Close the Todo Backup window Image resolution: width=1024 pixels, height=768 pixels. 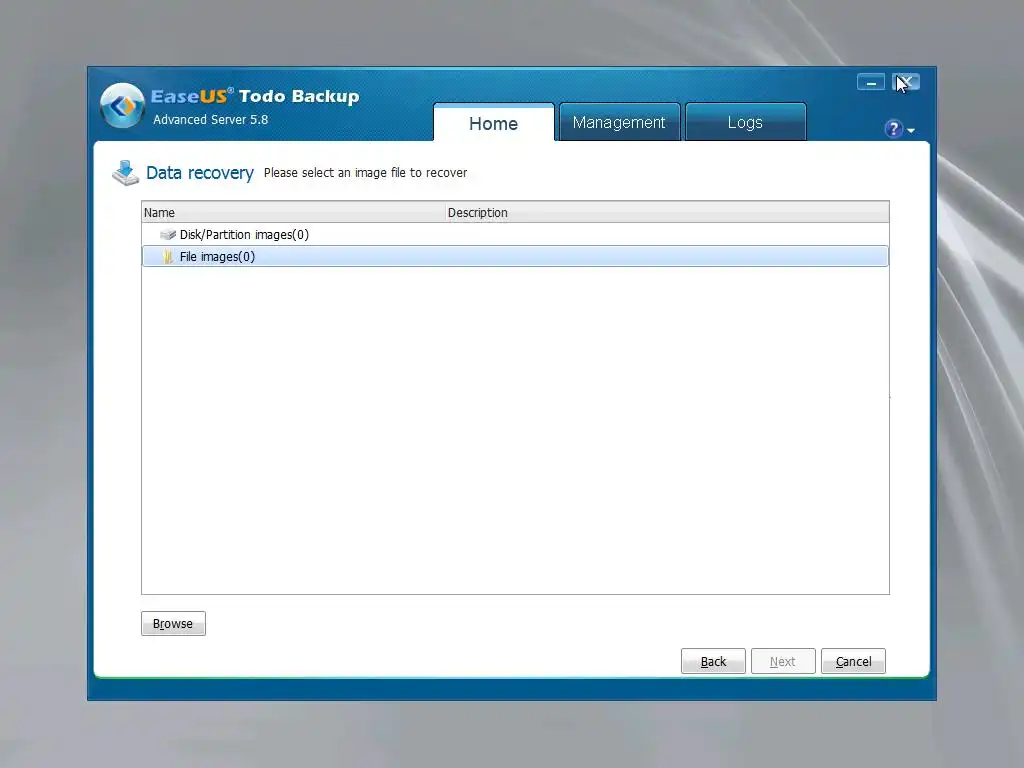[x=906, y=82]
